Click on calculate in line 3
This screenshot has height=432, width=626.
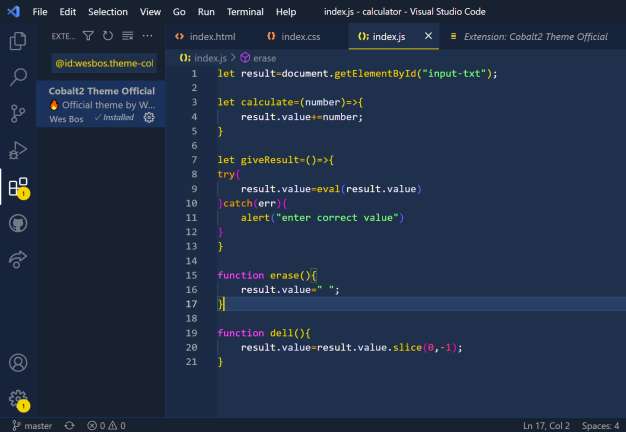coord(267,102)
